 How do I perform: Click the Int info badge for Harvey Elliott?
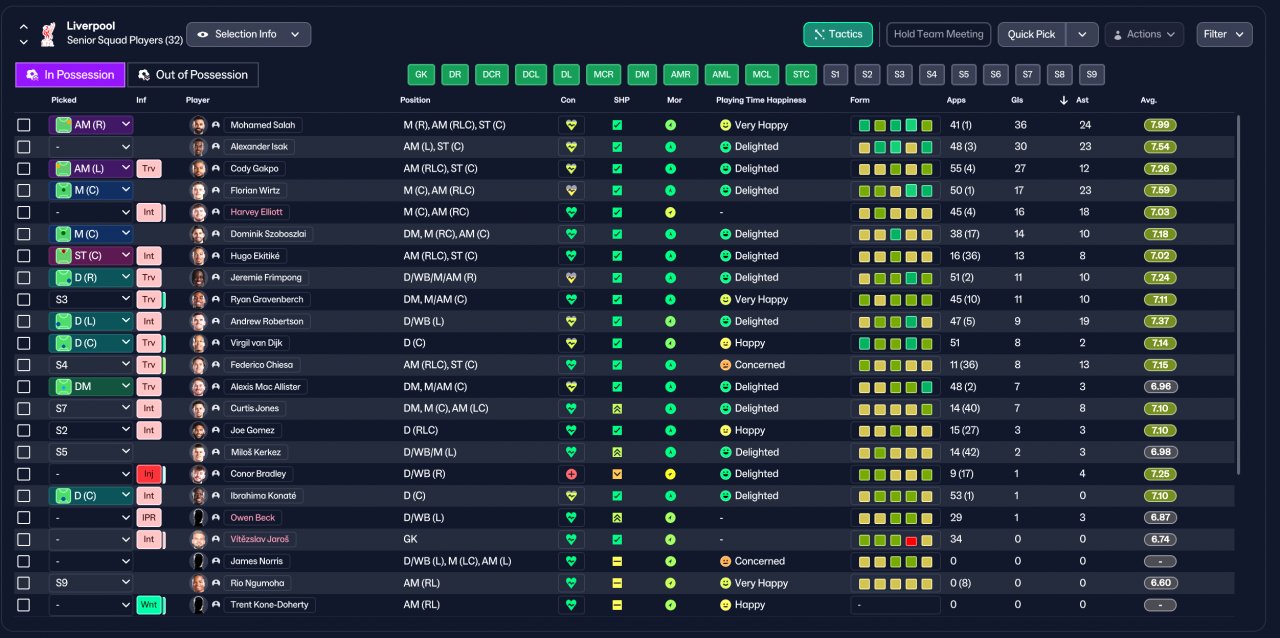click(x=149, y=212)
